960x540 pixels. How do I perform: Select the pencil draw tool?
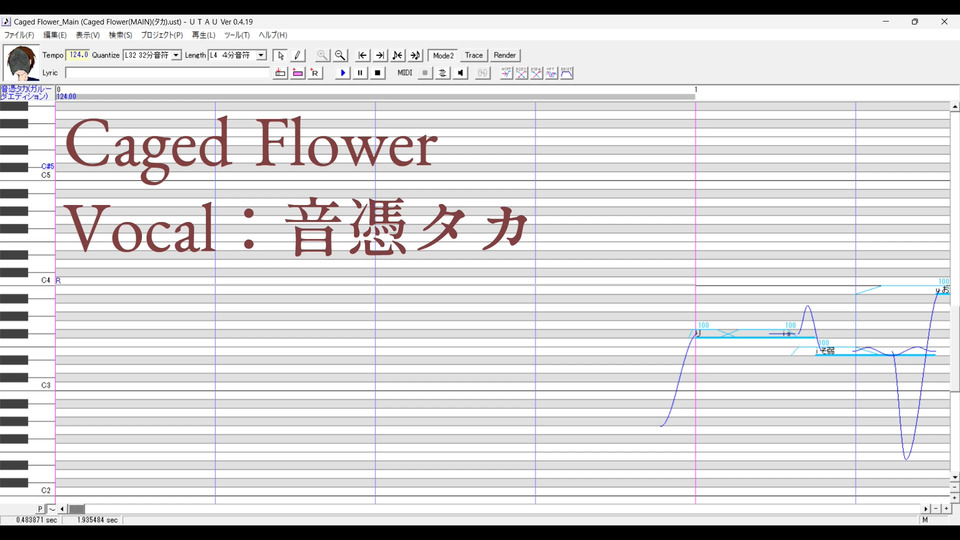(x=298, y=55)
